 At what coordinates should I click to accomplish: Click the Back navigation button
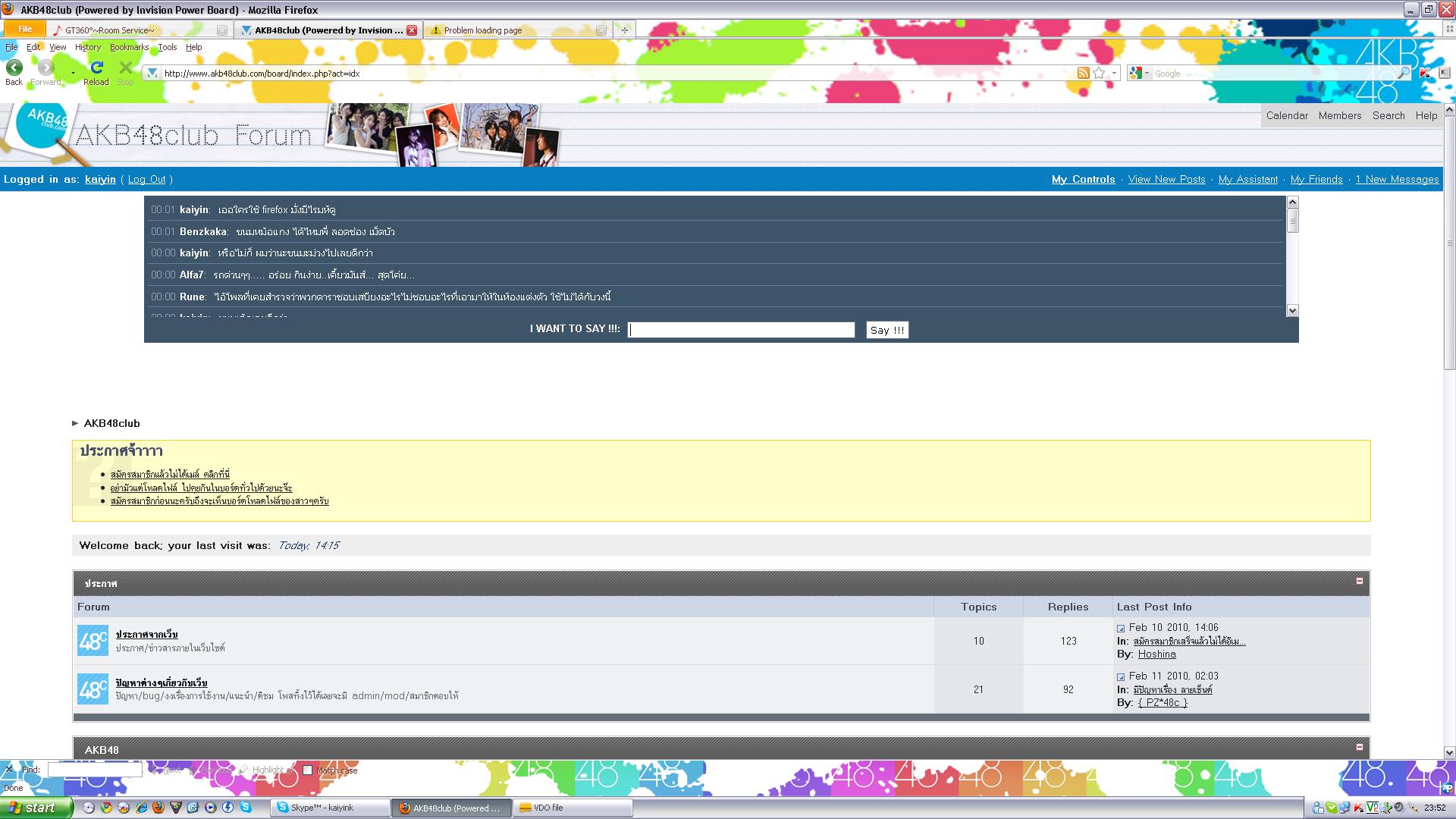14,68
